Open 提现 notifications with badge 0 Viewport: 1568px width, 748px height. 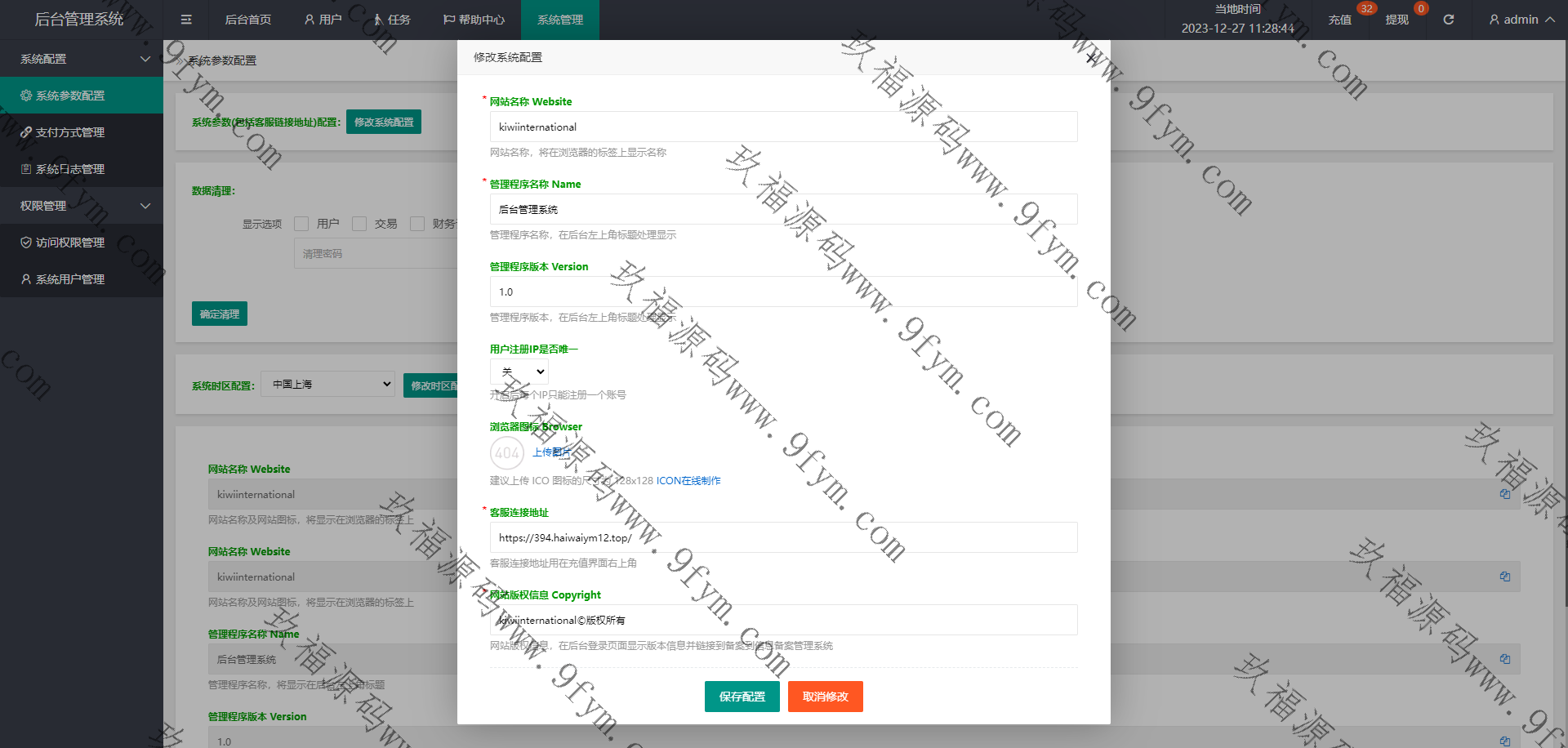click(1396, 20)
